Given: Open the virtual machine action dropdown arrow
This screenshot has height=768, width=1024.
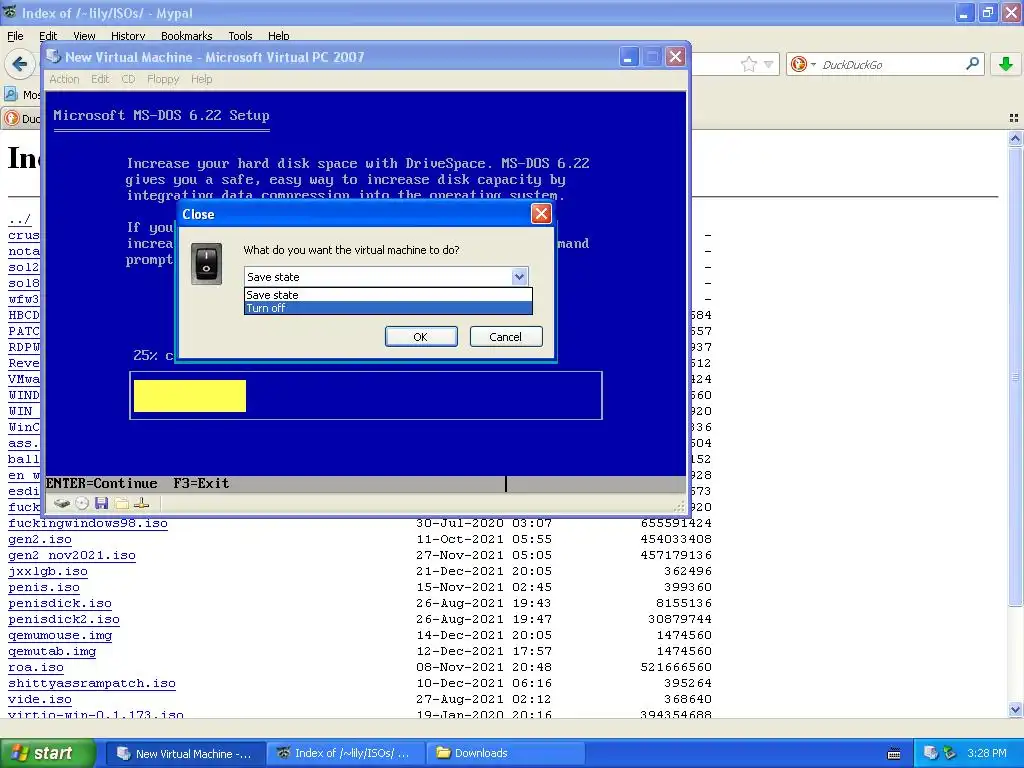Looking at the screenshot, I should (x=519, y=277).
